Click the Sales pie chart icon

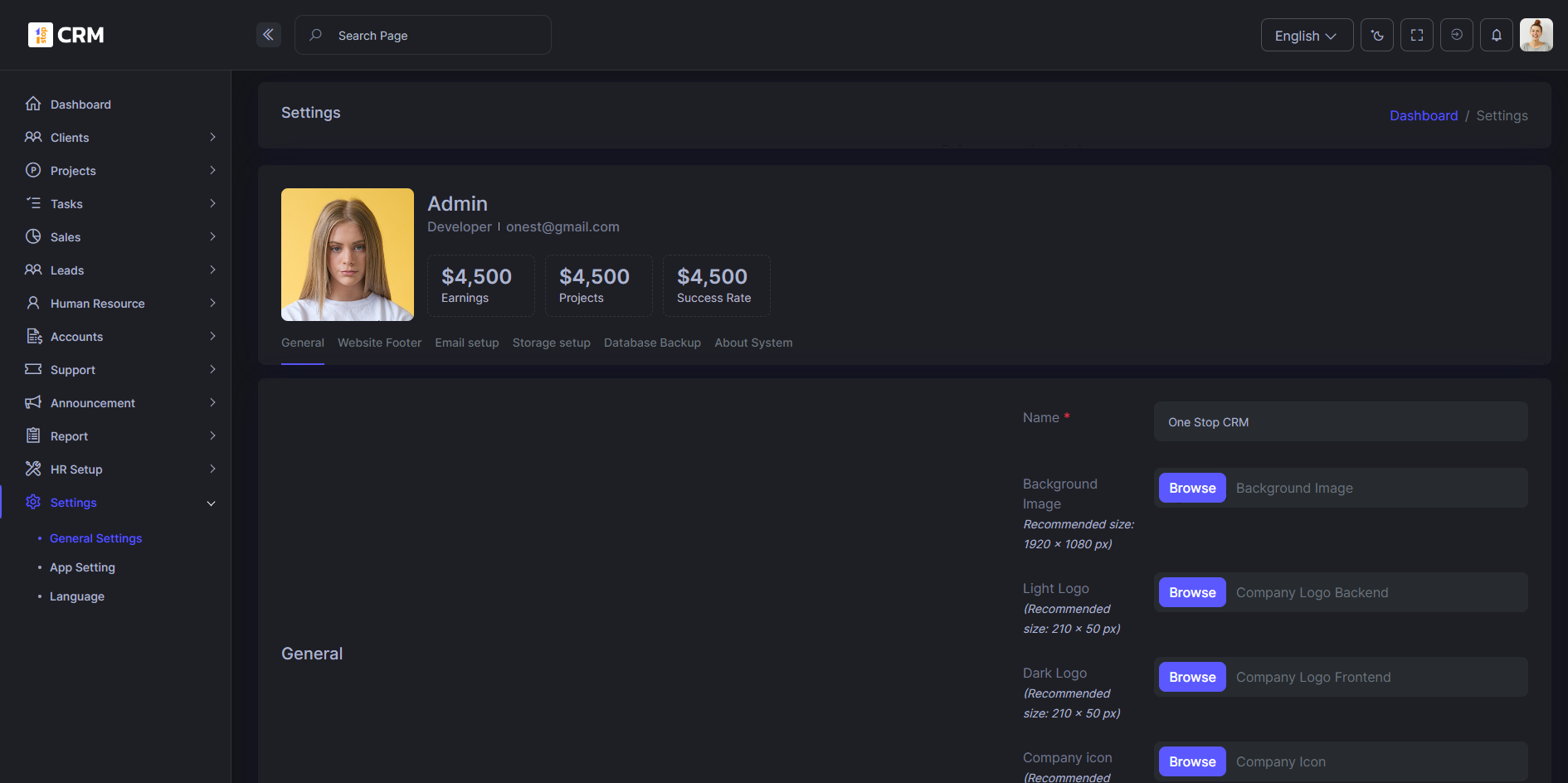pyautogui.click(x=33, y=236)
